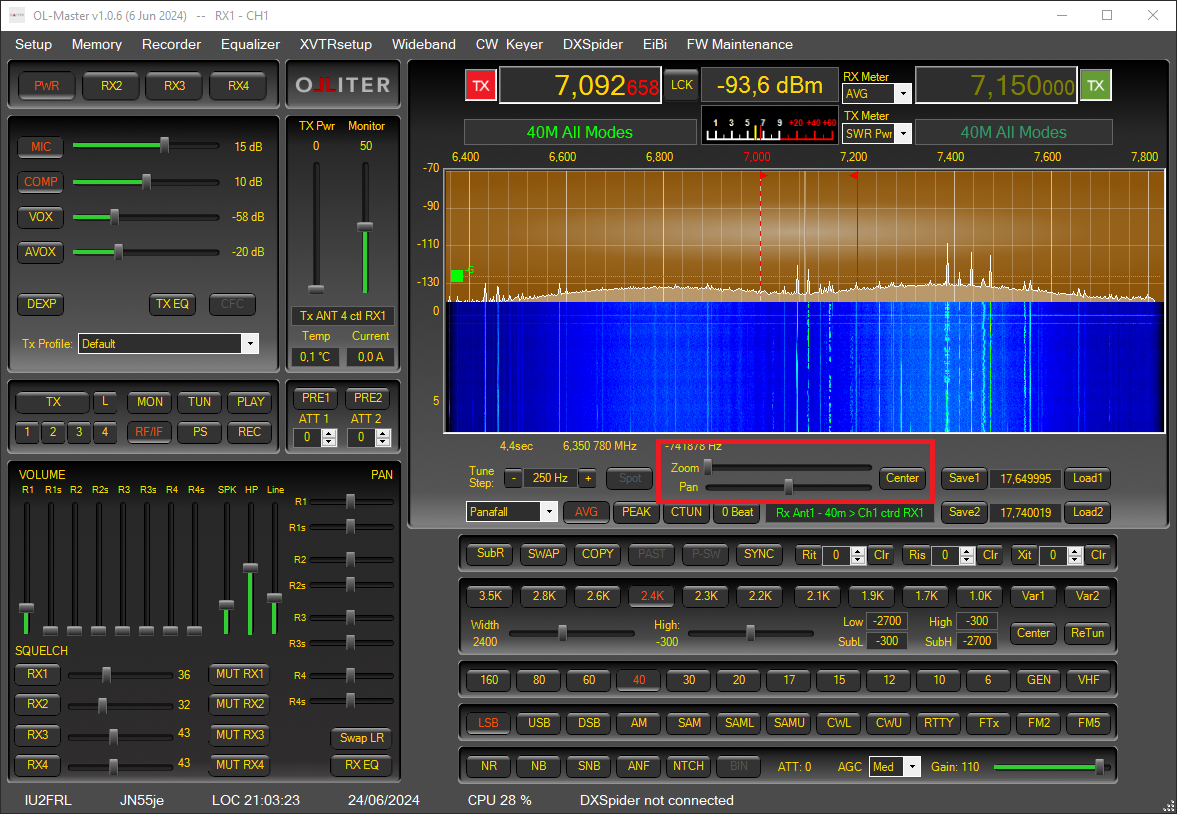Enable the PRE1 preamplifier
Viewport: 1177px width, 814px height.
tap(314, 397)
